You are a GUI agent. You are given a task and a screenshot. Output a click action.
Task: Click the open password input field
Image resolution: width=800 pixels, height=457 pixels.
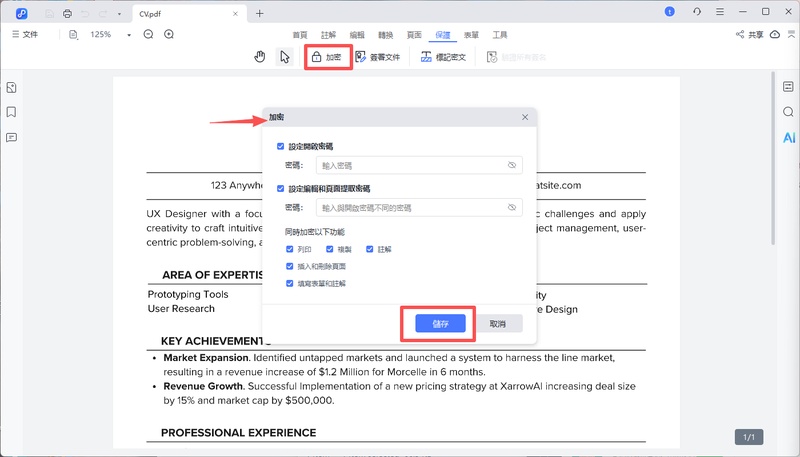[410, 165]
